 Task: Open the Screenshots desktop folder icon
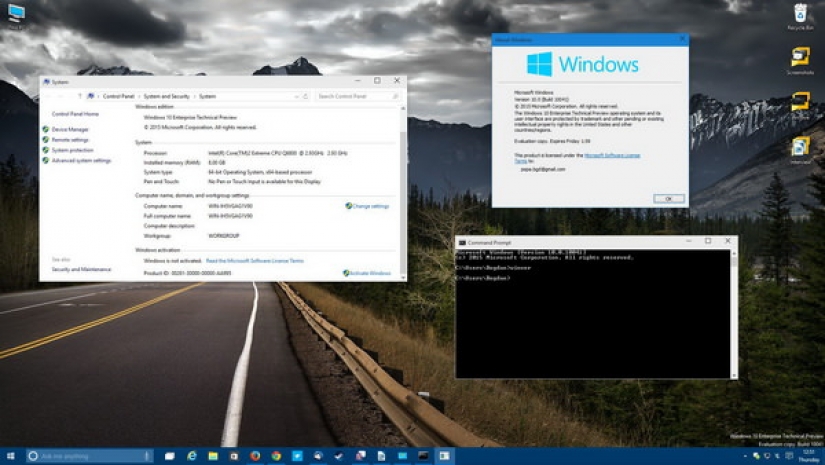tap(800, 58)
